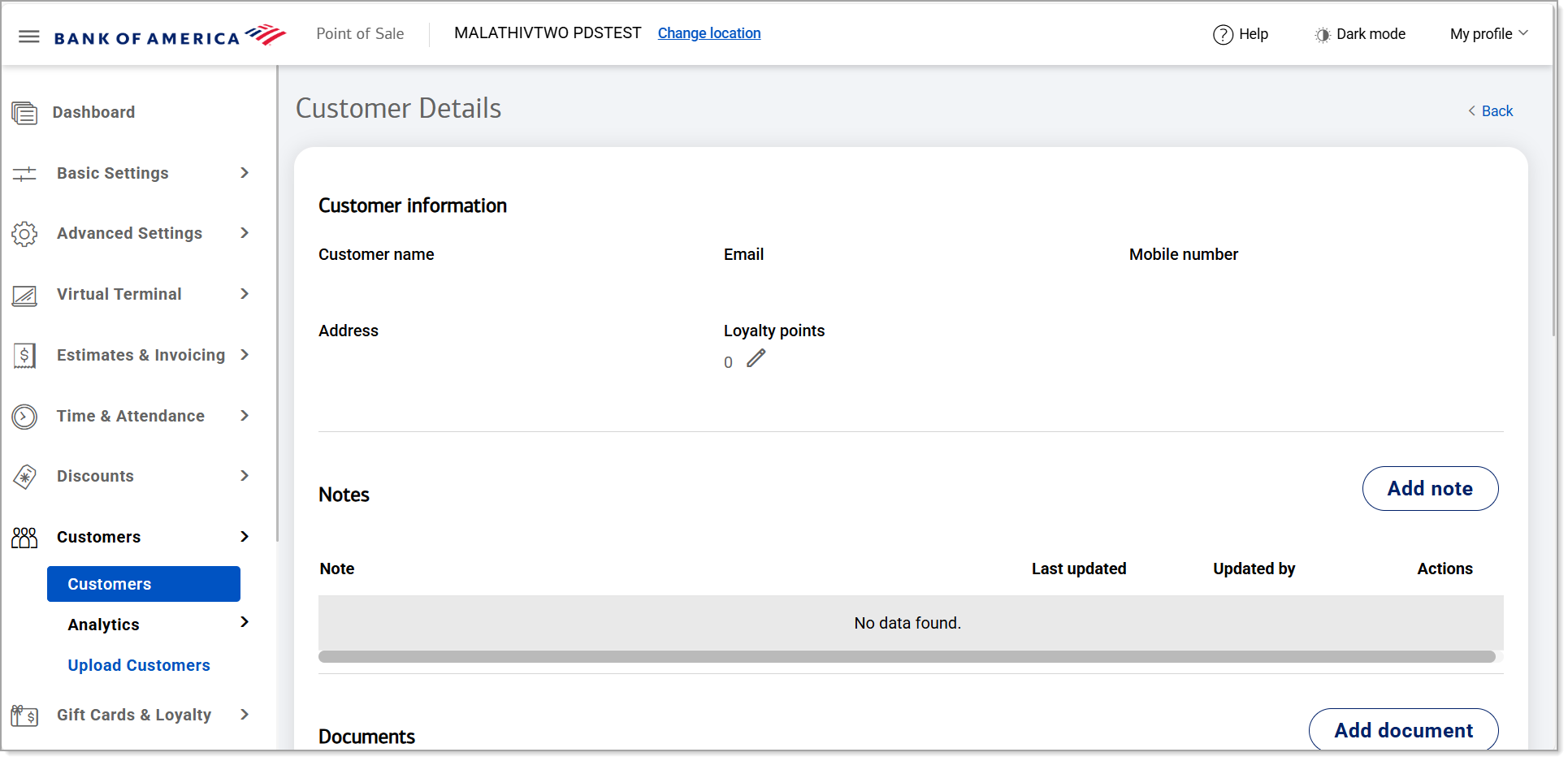This screenshot has height=761, width=1568.
Task: Click the Note column header
Action: (337, 569)
